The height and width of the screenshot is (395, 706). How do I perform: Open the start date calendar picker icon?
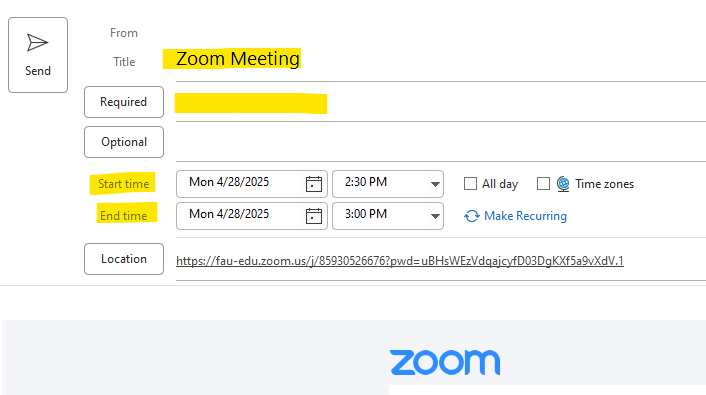click(314, 184)
